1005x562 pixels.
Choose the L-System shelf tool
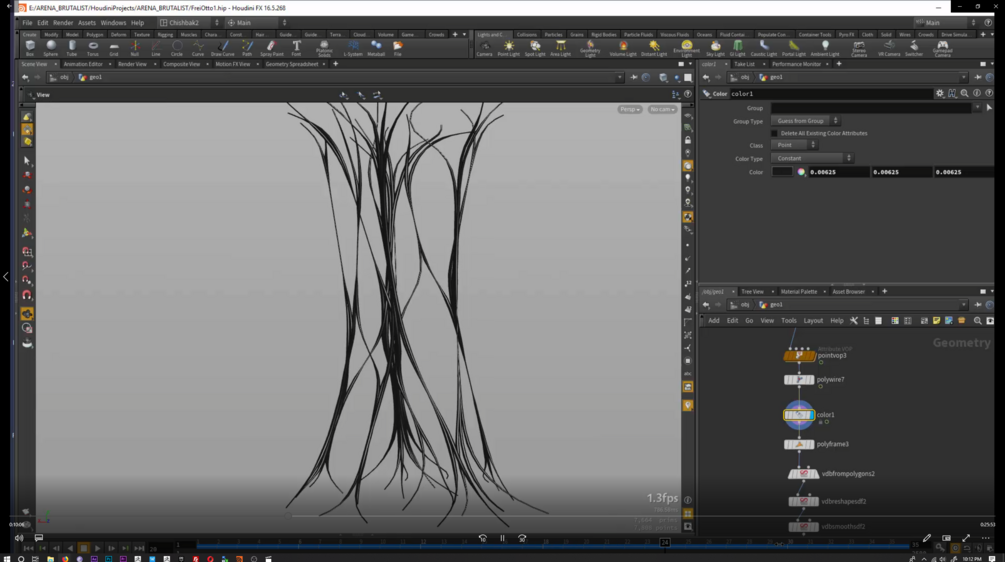pyautogui.click(x=353, y=47)
